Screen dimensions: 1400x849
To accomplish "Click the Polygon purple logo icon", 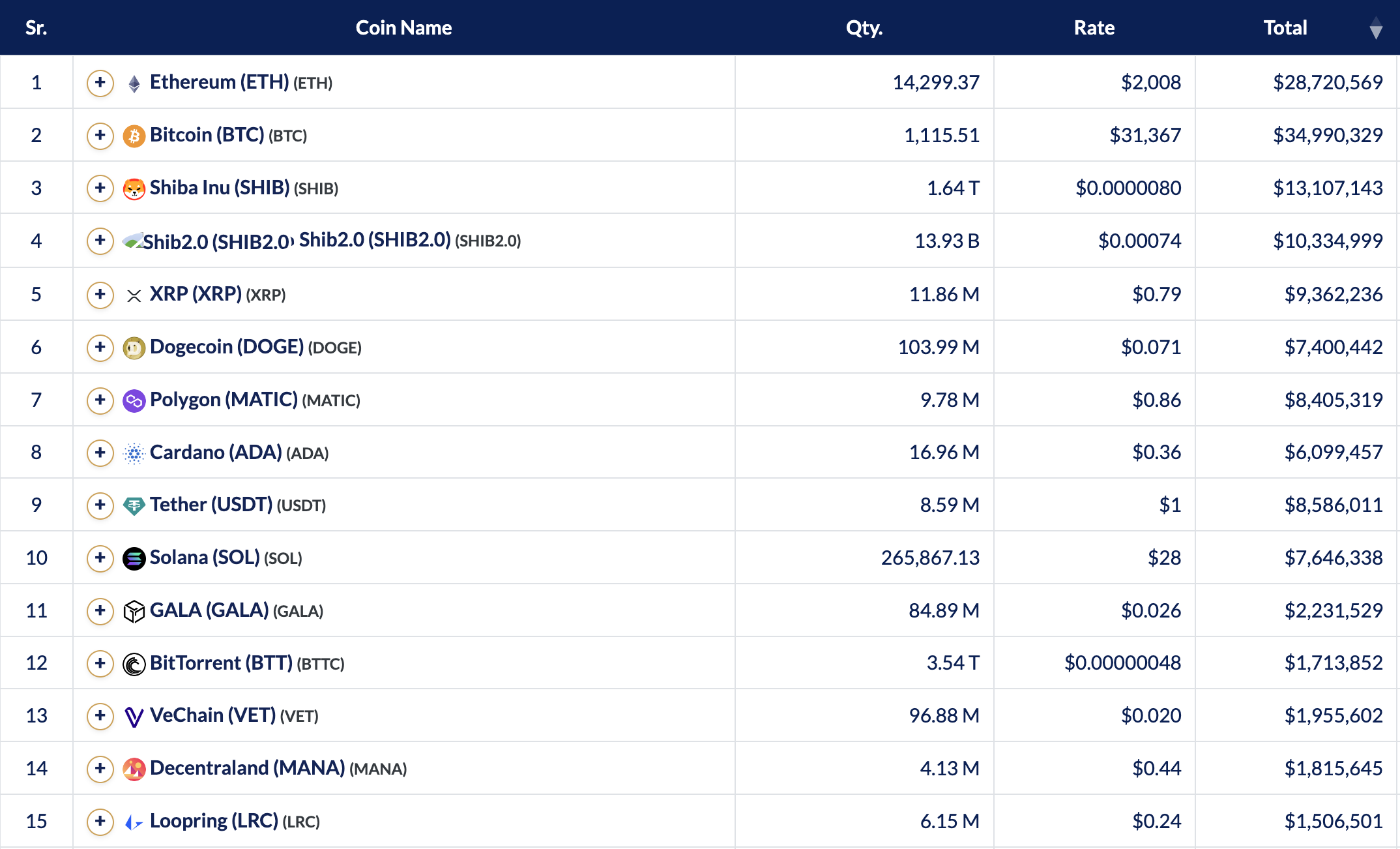I will point(134,401).
